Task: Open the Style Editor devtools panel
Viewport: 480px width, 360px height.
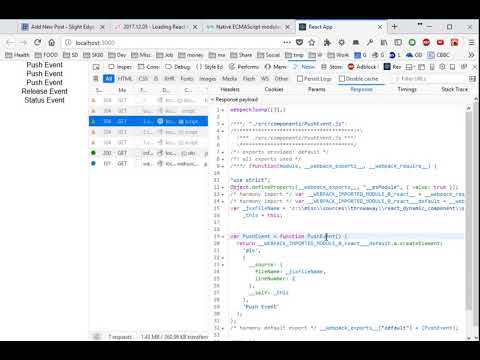Action: click(209, 67)
